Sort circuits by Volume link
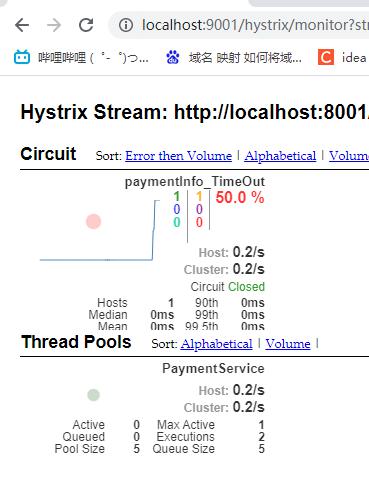This screenshot has width=369, height=486. [x=349, y=156]
